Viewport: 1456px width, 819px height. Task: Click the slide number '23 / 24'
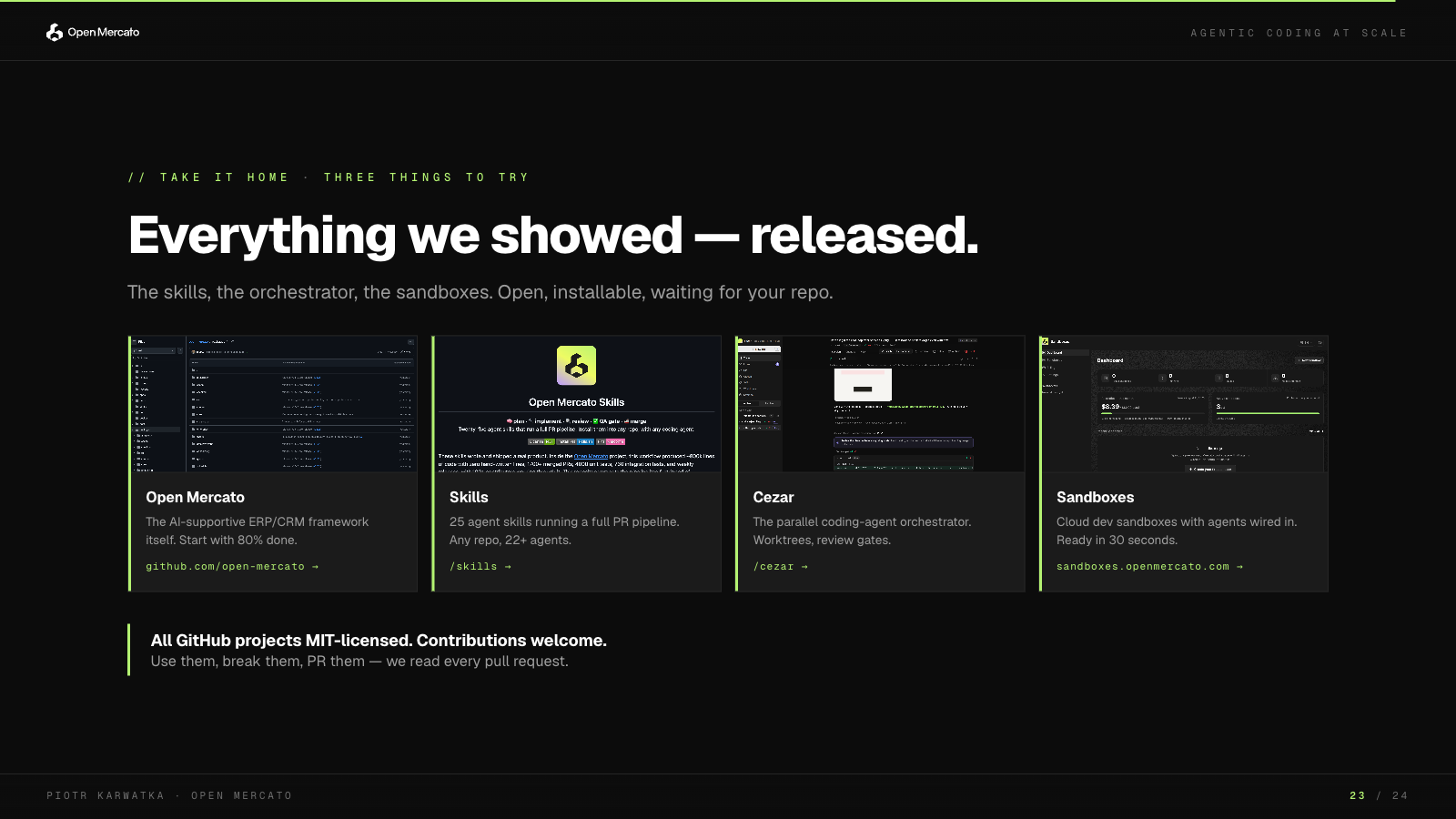coord(1379,795)
